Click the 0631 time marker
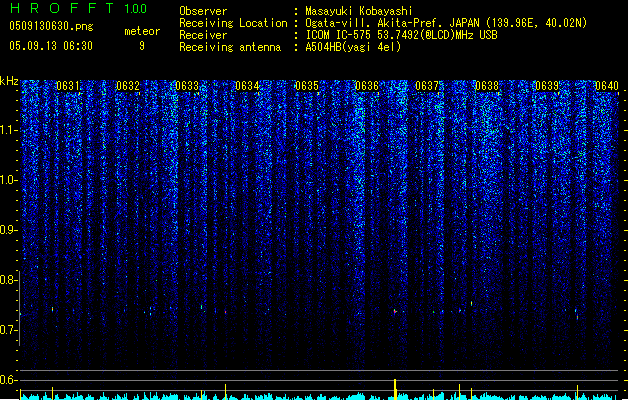629x400 pixels. tap(68, 86)
